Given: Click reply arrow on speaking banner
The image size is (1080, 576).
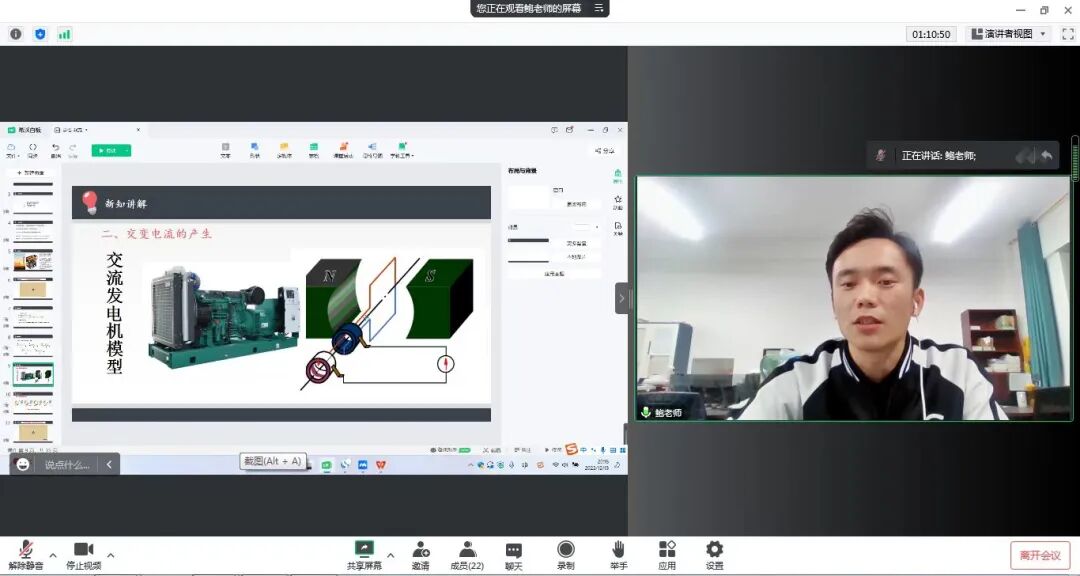Looking at the screenshot, I should [x=1046, y=156].
